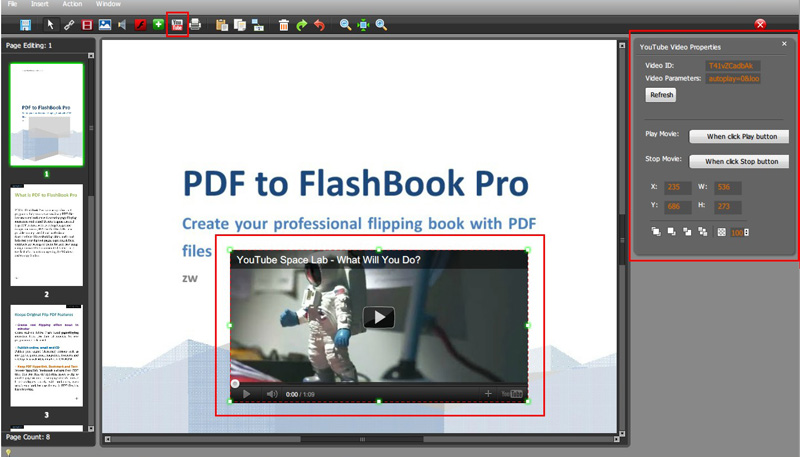Open the Action menu
The image size is (800, 457).
pos(72,4)
